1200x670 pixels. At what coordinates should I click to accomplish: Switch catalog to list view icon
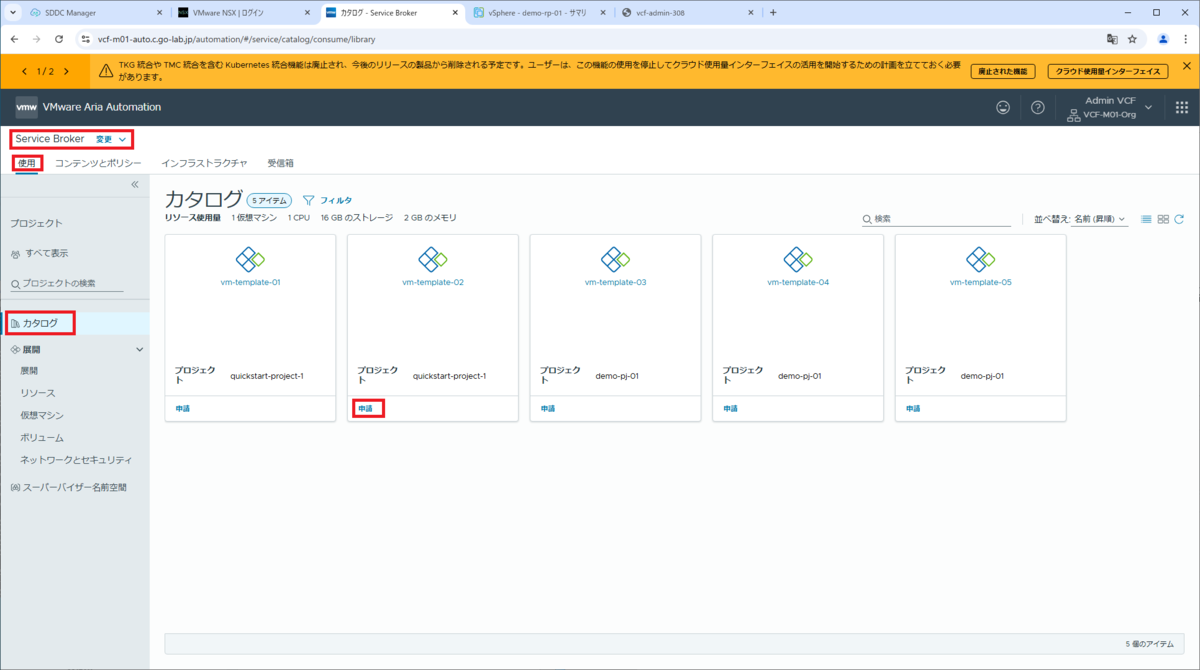[x=1147, y=219]
